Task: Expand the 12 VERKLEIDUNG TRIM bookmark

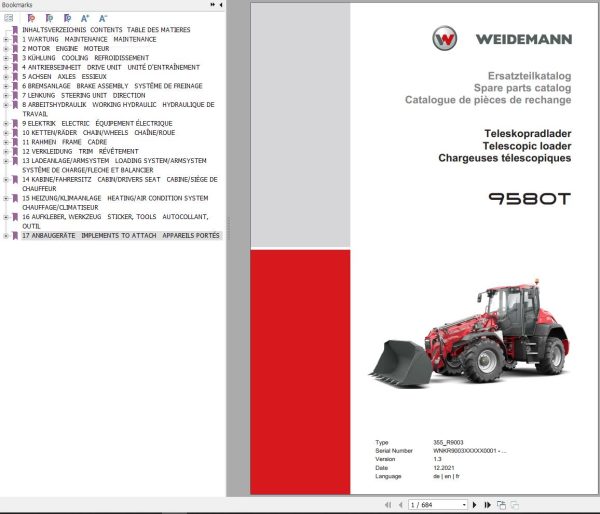Action: pyautogui.click(x=6, y=152)
